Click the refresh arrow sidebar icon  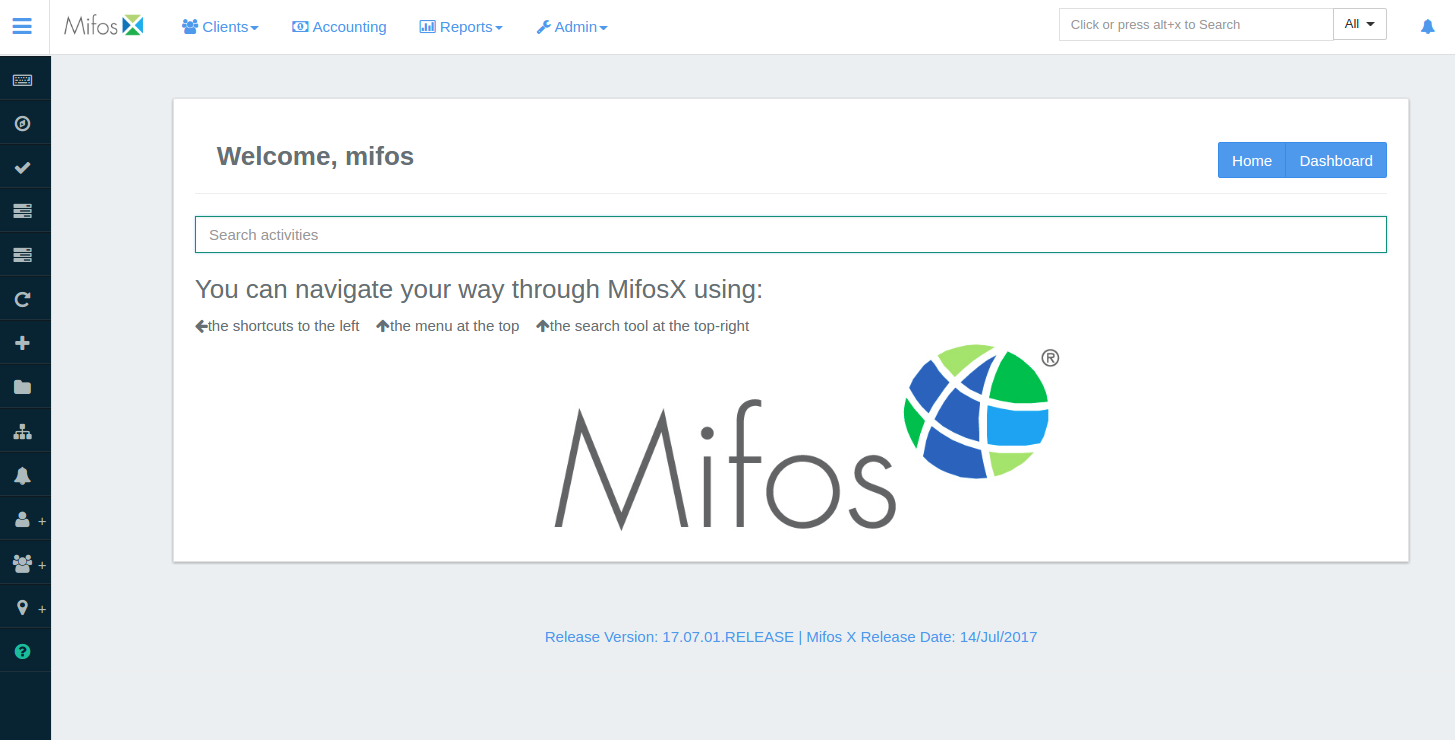(22, 299)
